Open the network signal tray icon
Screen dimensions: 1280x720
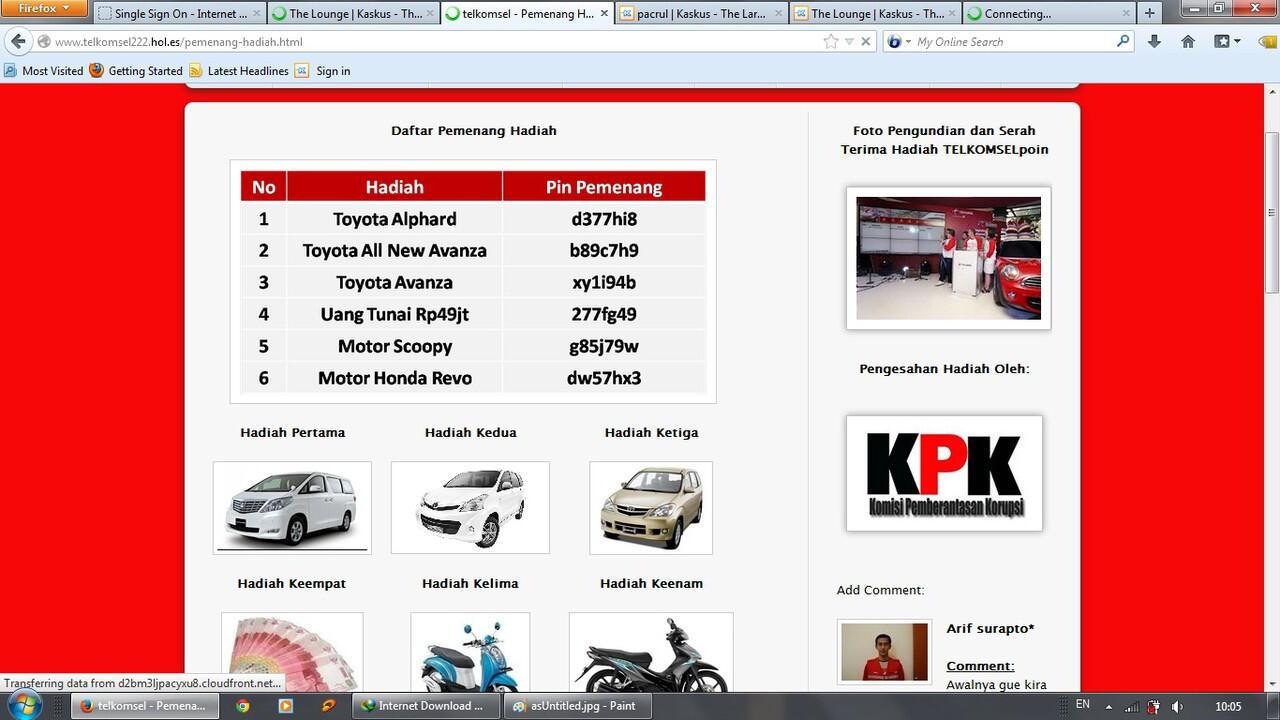(1131, 706)
